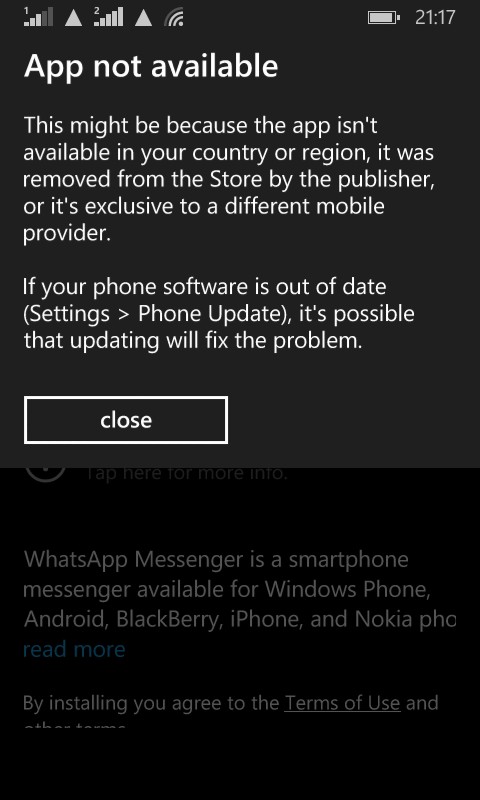Tap the SIM 2 signal strength icon
Viewport: 480px width, 800px height.
click(x=109, y=17)
